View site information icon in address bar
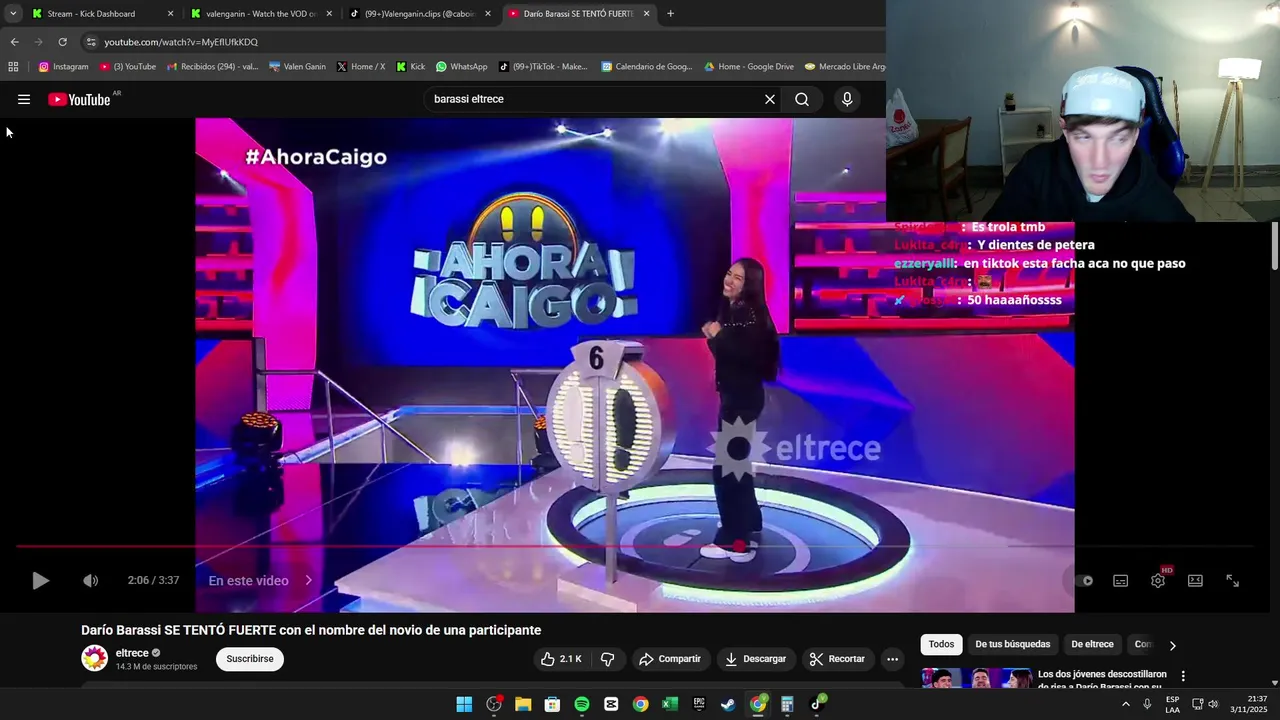 click(x=91, y=42)
